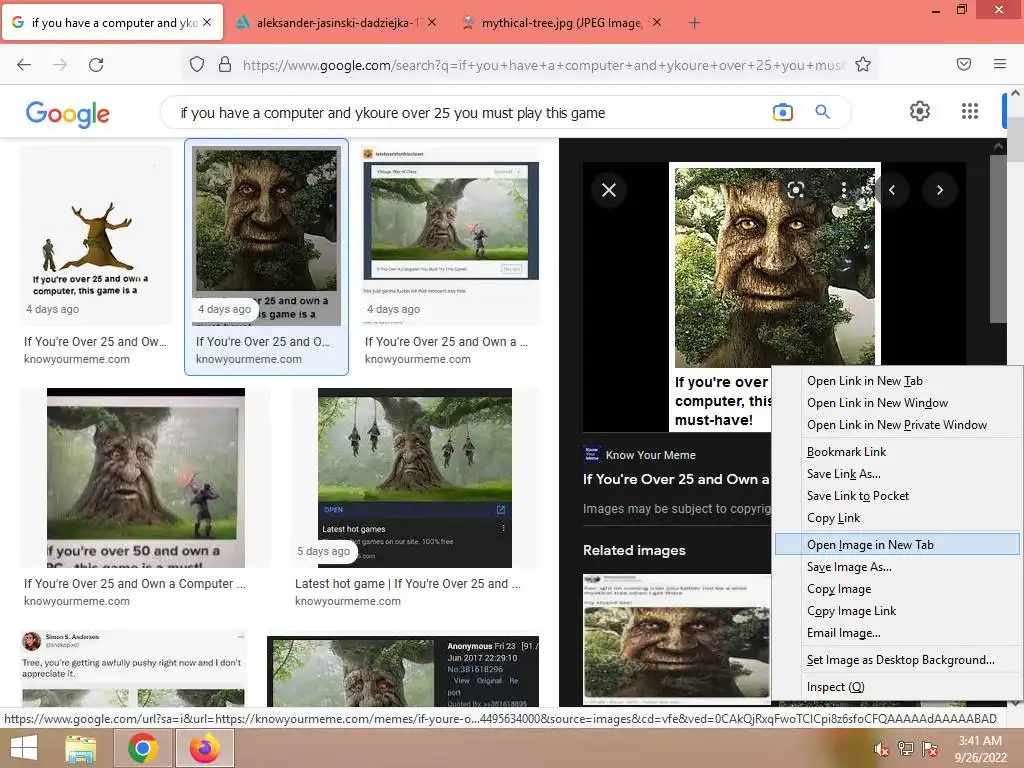Go back to the previous page
The image size is (1024, 768).
coord(24,65)
